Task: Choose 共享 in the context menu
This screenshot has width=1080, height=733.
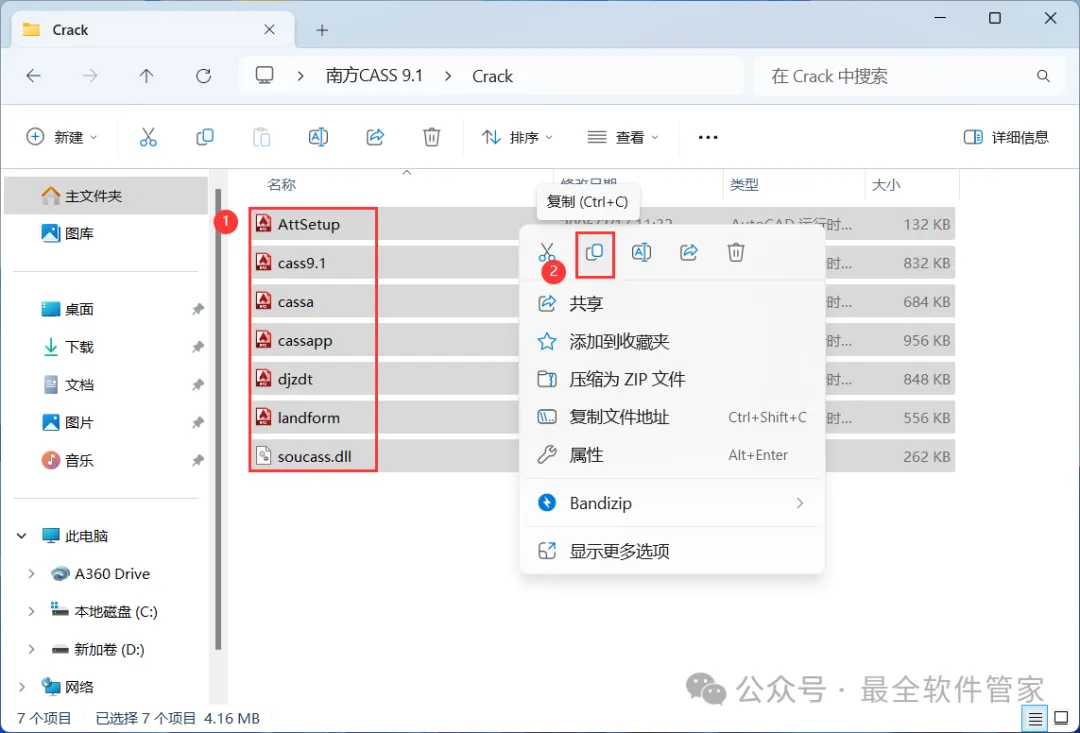Action: (672, 303)
